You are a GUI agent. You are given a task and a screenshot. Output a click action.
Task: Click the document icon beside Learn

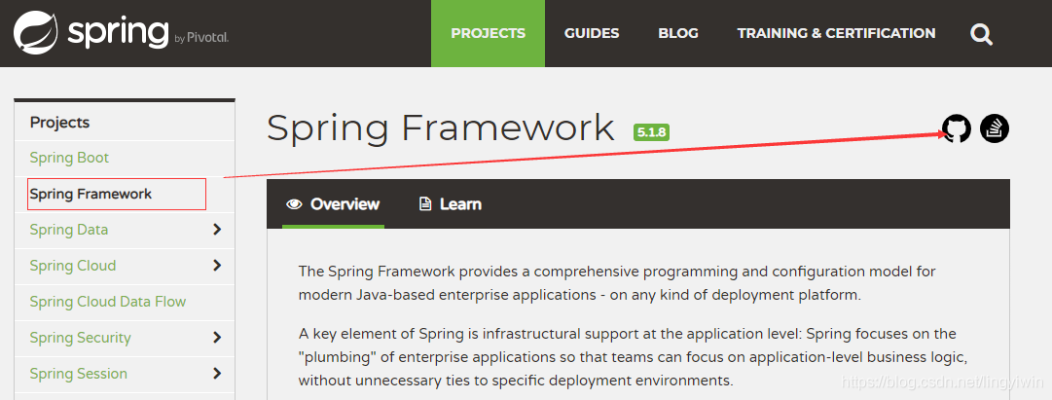click(424, 204)
